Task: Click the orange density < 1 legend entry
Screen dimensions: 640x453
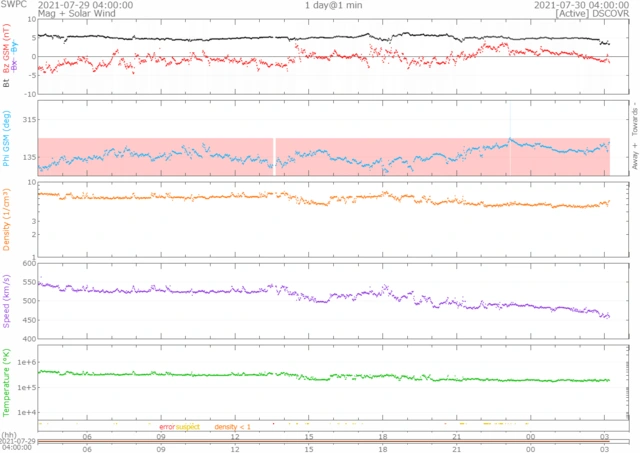Action: [x=232, y=427]
